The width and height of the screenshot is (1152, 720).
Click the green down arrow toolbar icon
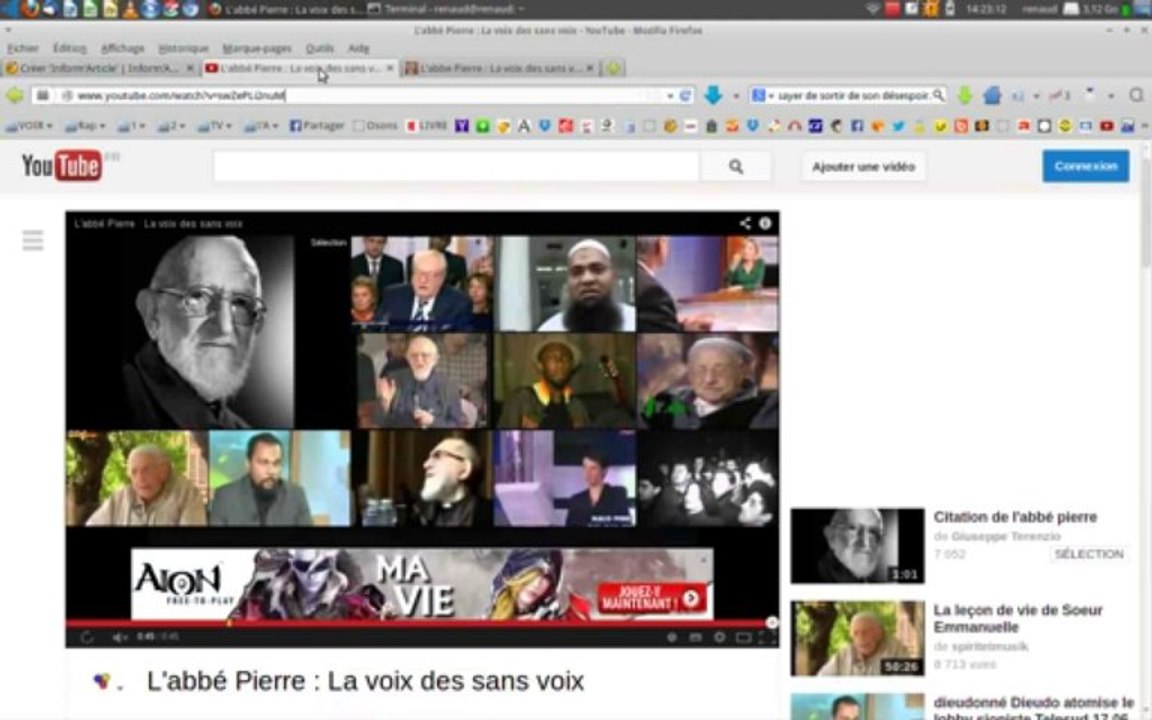(x=965, y=95)
